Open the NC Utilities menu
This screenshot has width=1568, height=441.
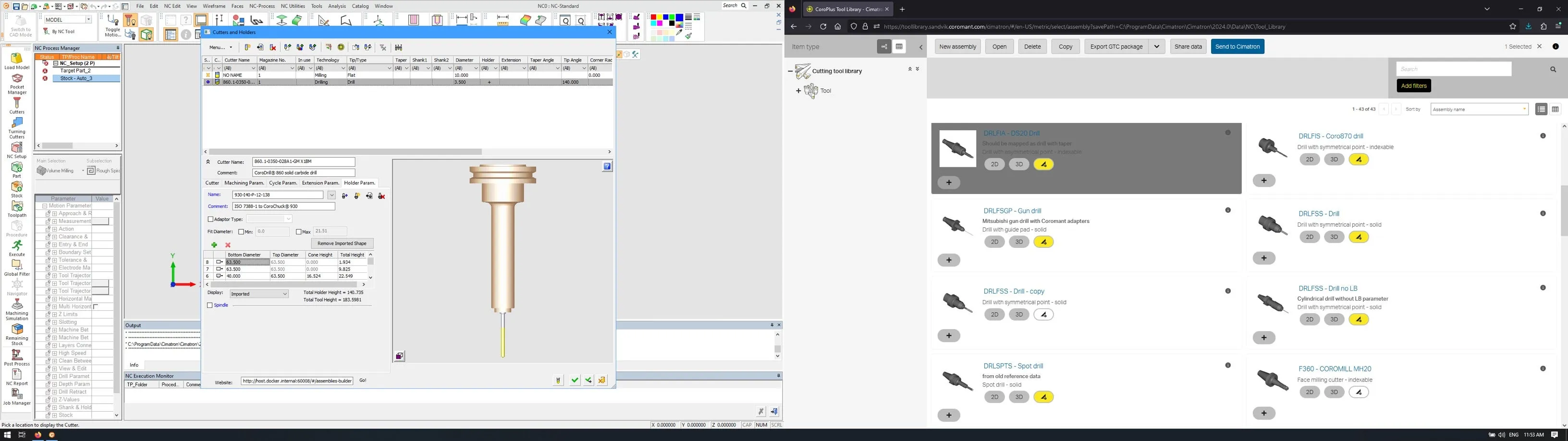coord(293,6)
